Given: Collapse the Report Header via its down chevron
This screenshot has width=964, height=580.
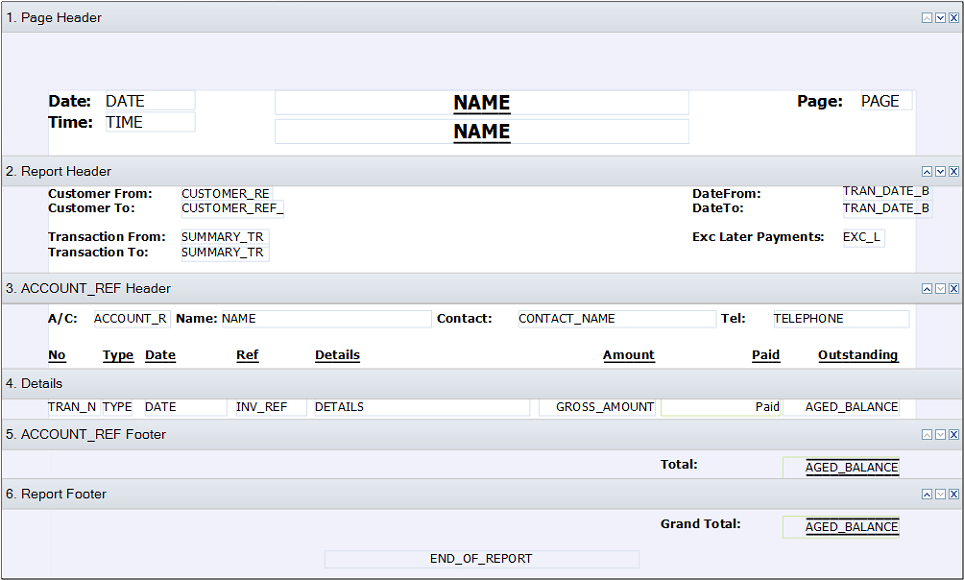Looking at the screenshot, I should pos(940,171).
